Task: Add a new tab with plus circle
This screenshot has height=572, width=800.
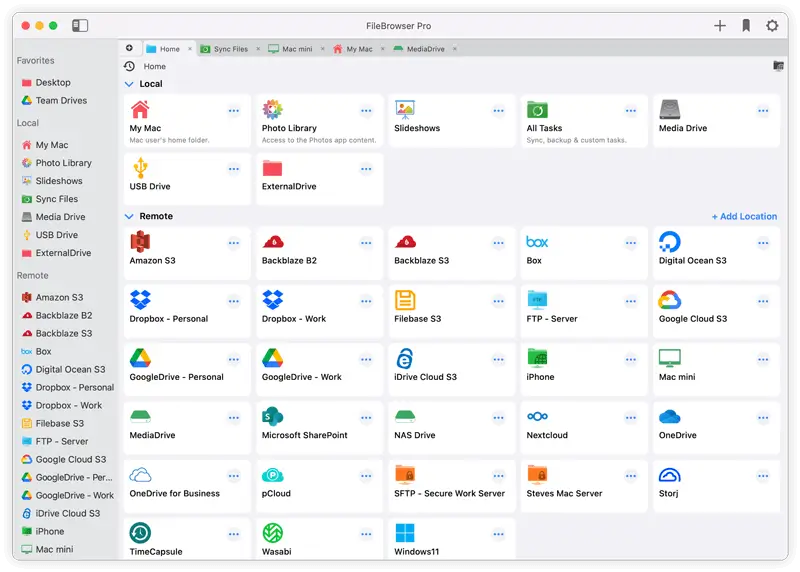Action: coord(130,48)
